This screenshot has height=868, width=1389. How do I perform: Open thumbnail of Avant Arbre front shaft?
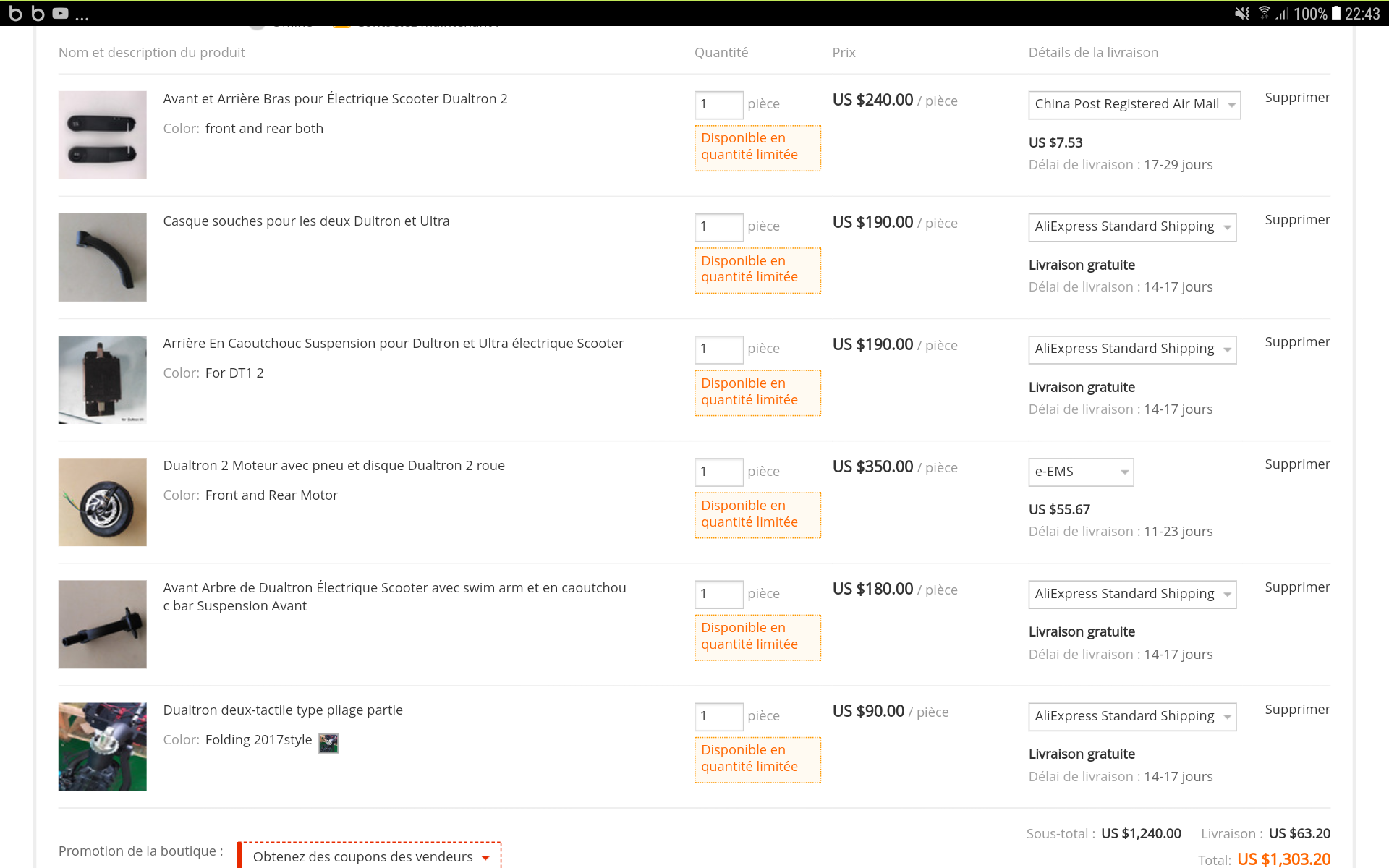103,624
